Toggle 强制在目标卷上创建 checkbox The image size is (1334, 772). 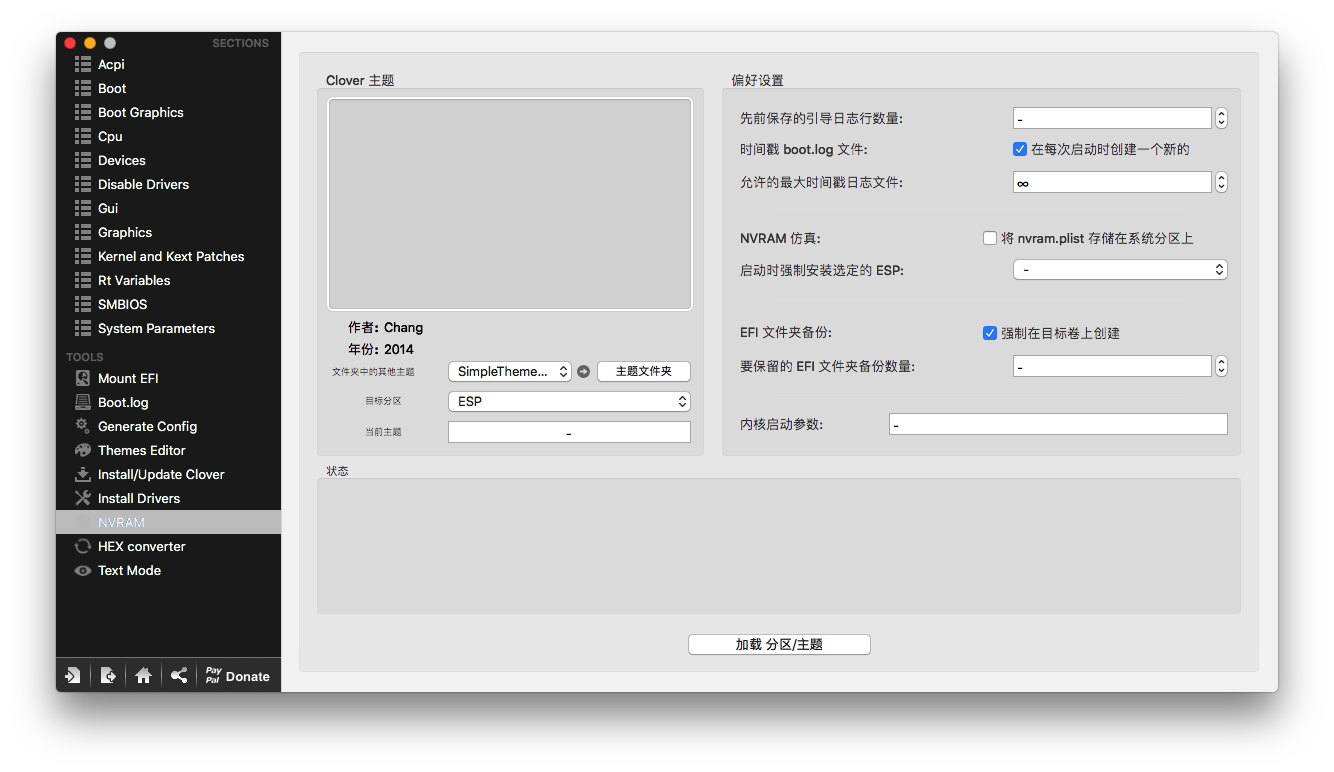(990, 333)
